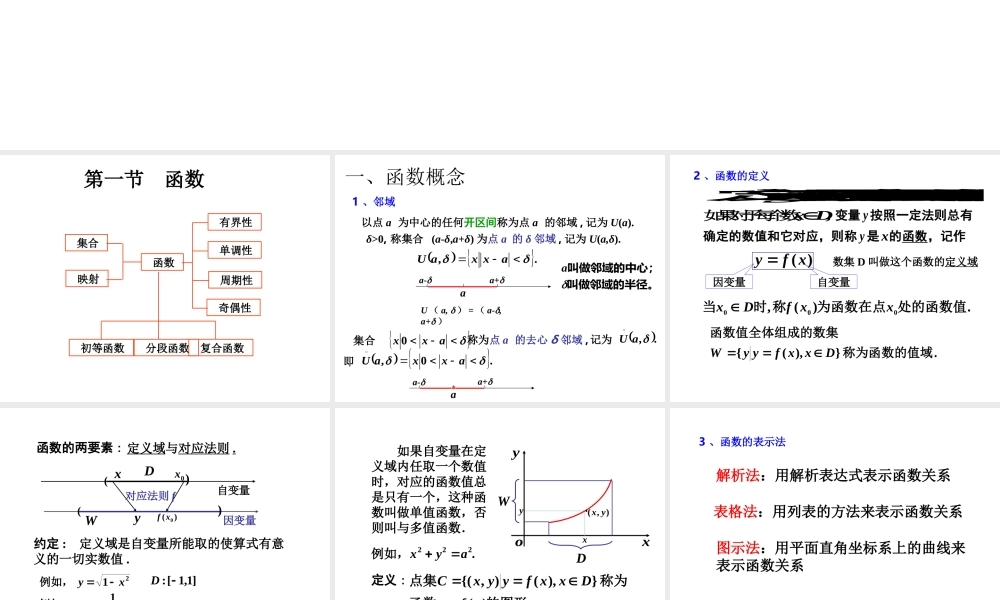Click the 分段函数 box

point(166,348)
